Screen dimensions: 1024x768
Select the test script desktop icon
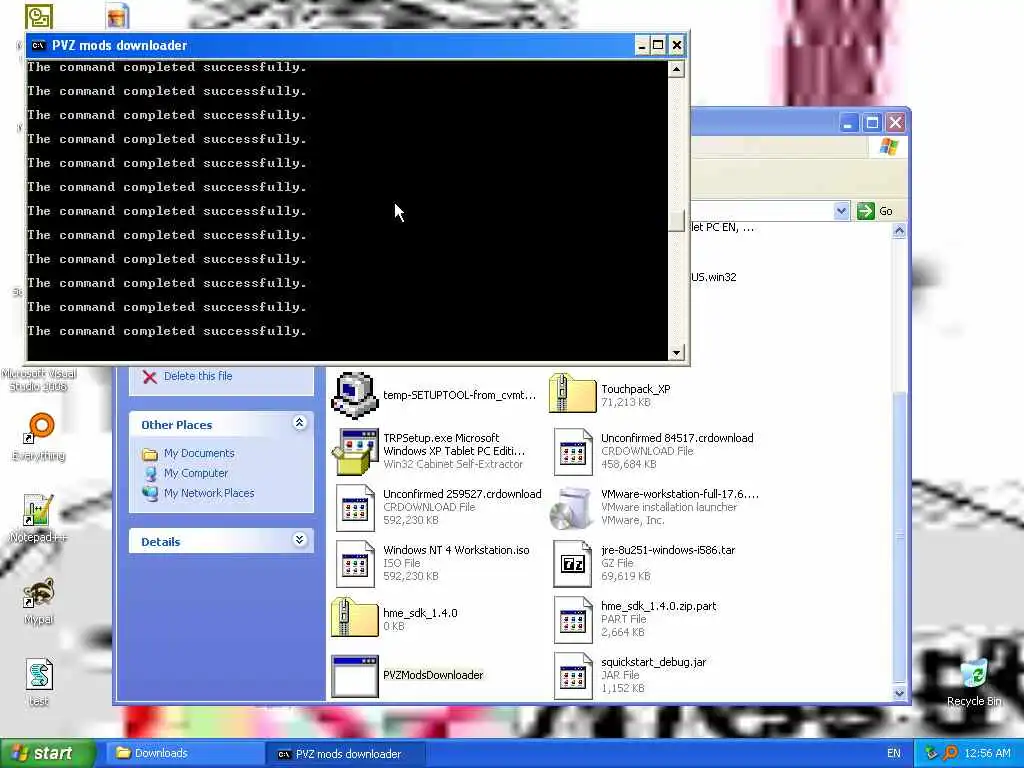[39, 675]
